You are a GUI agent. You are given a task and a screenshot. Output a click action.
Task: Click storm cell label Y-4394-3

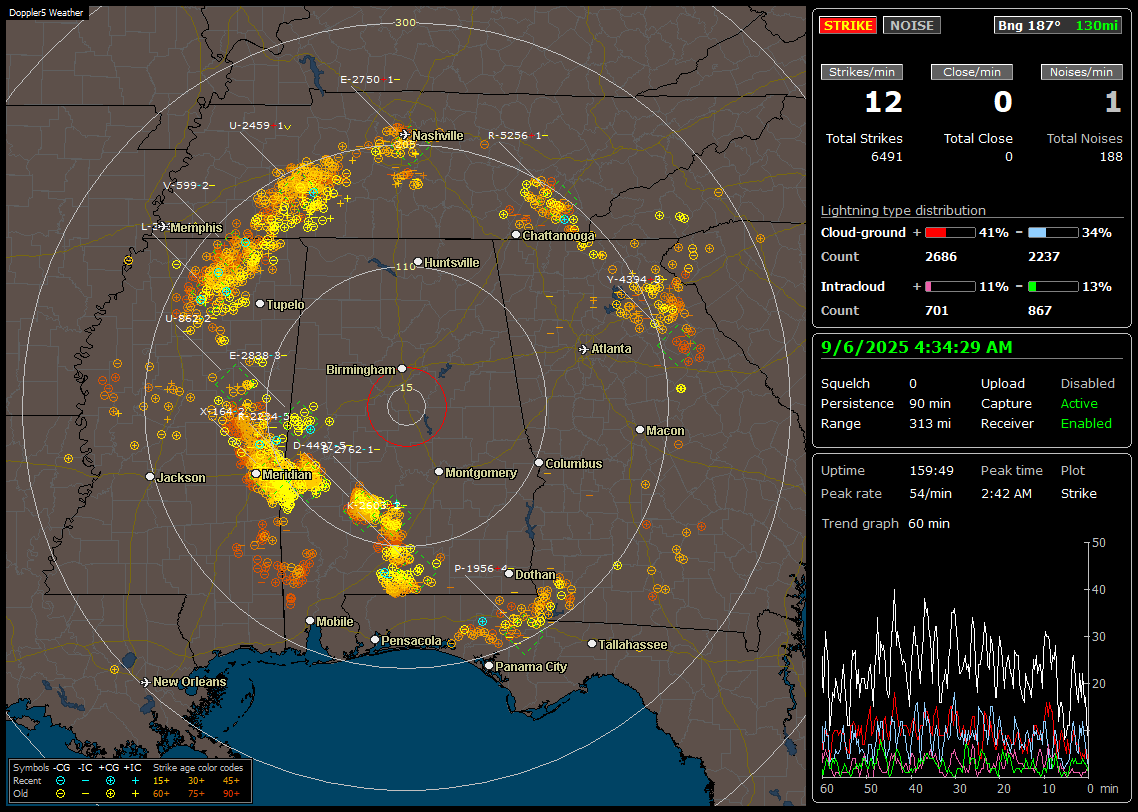coord(634,279)
